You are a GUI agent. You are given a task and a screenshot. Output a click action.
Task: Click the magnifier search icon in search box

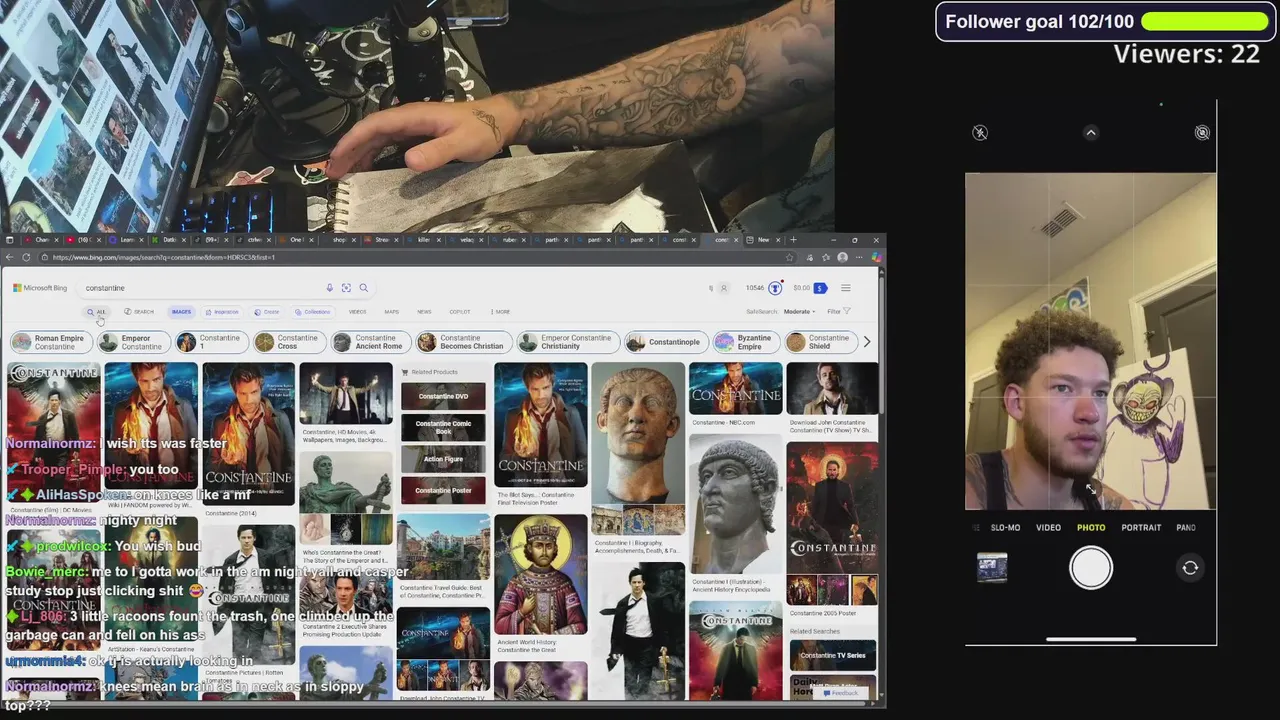point(363,288)
